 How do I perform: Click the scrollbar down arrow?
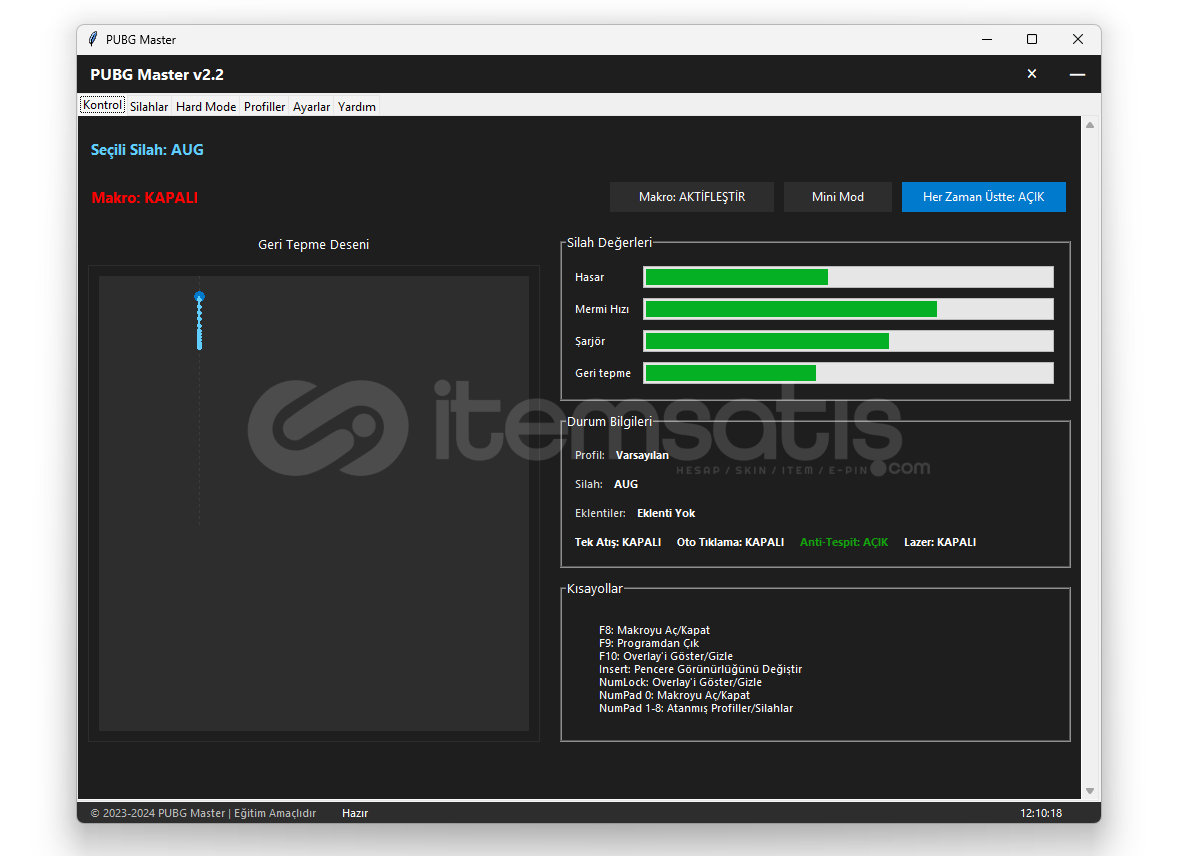pos(1089,791)
